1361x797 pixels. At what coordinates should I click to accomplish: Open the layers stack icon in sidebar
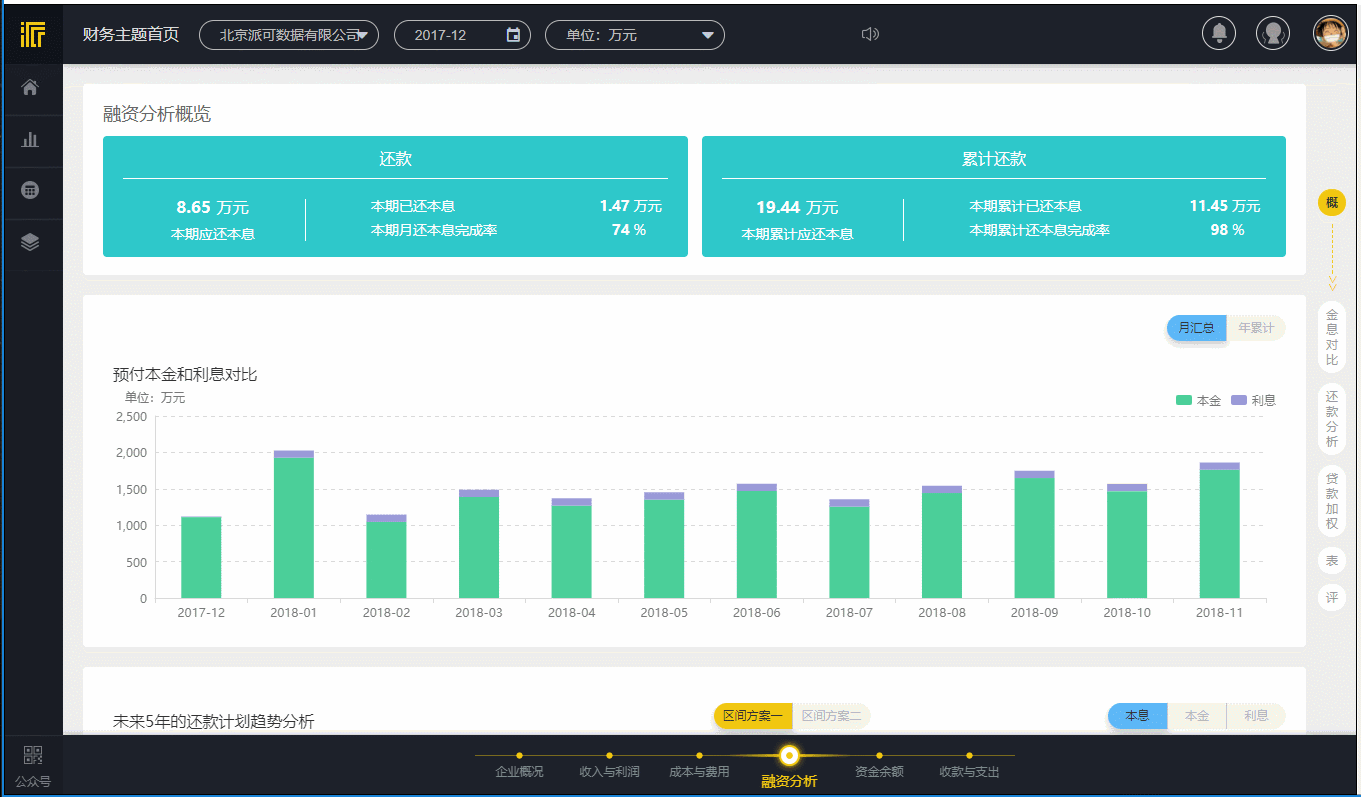point(30,242)
